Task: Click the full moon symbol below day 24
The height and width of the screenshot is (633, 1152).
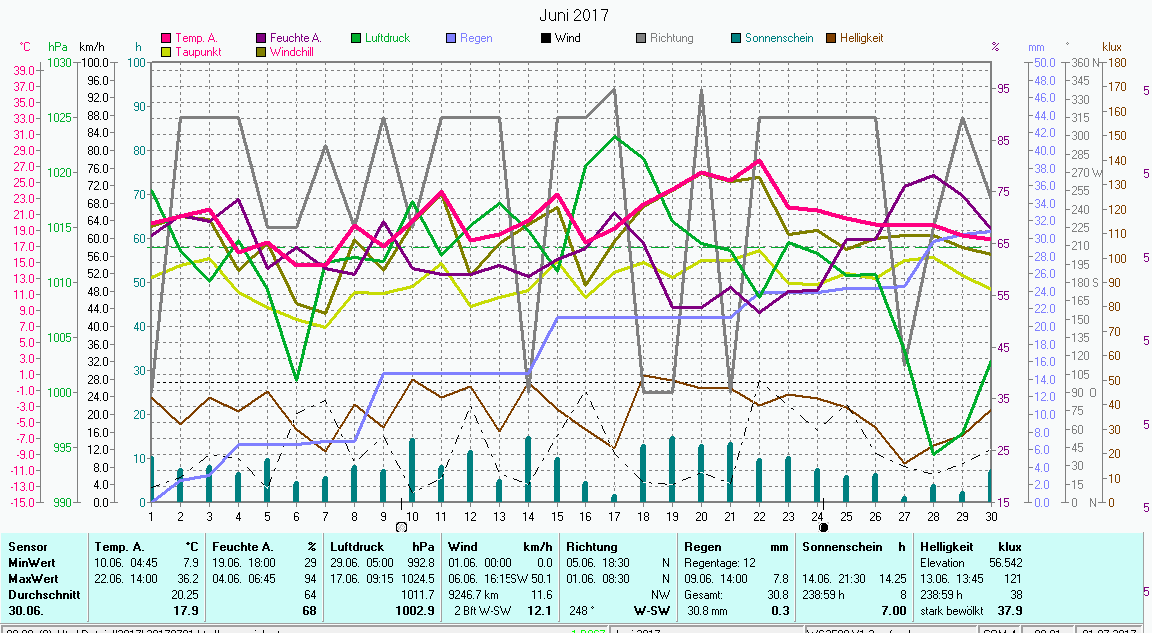Action: point(824,527)
